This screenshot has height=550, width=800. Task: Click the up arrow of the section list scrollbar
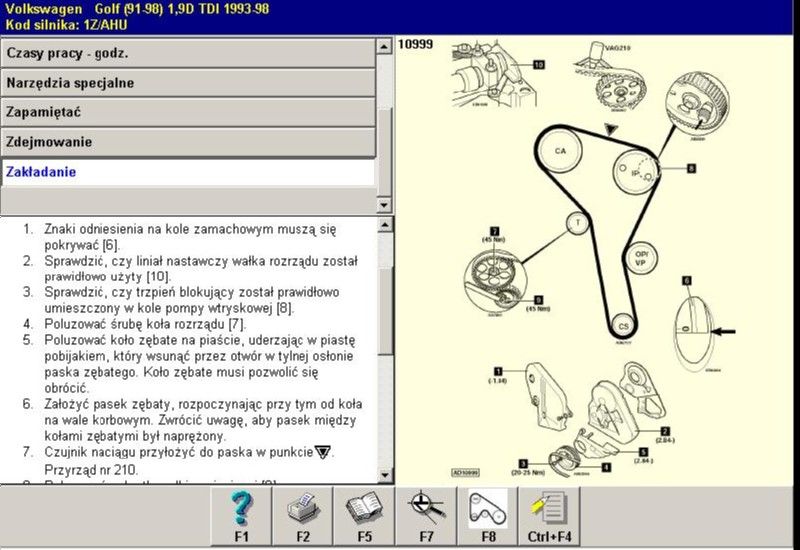click(x=384, y=46)
